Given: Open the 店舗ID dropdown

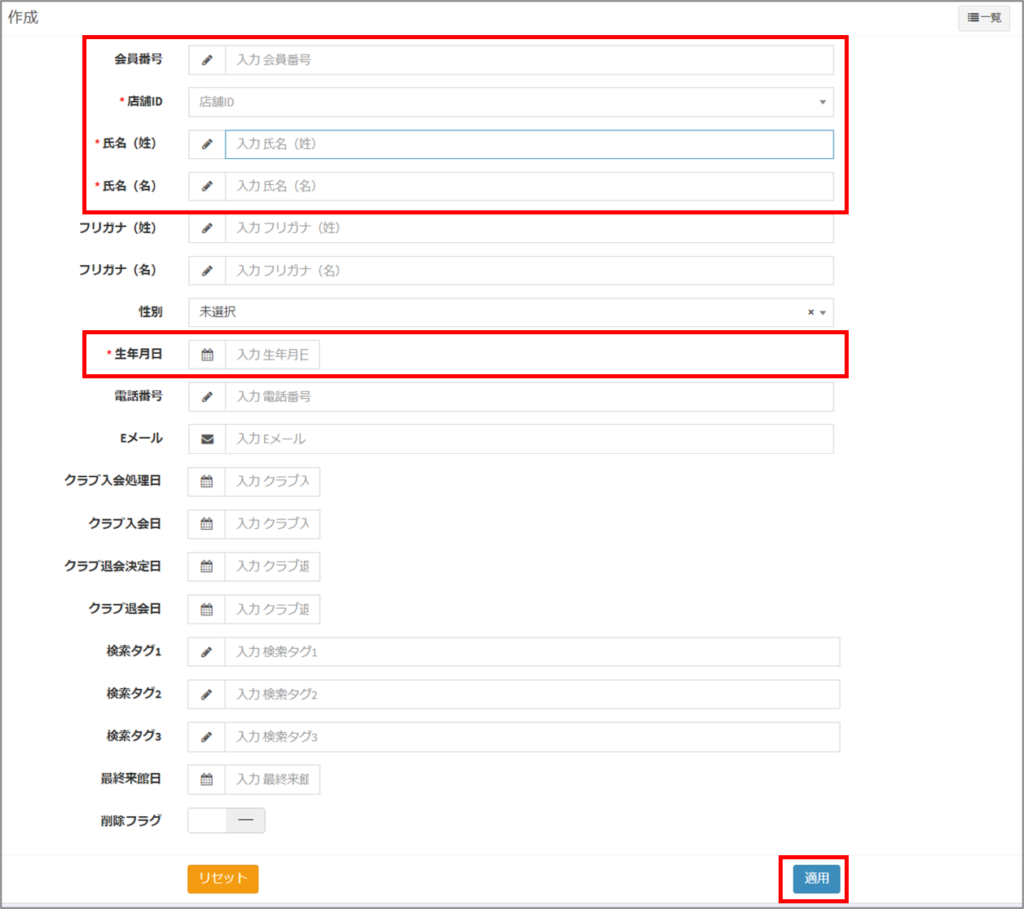Looking at the screenshot, I should click(x=510, y=102).
